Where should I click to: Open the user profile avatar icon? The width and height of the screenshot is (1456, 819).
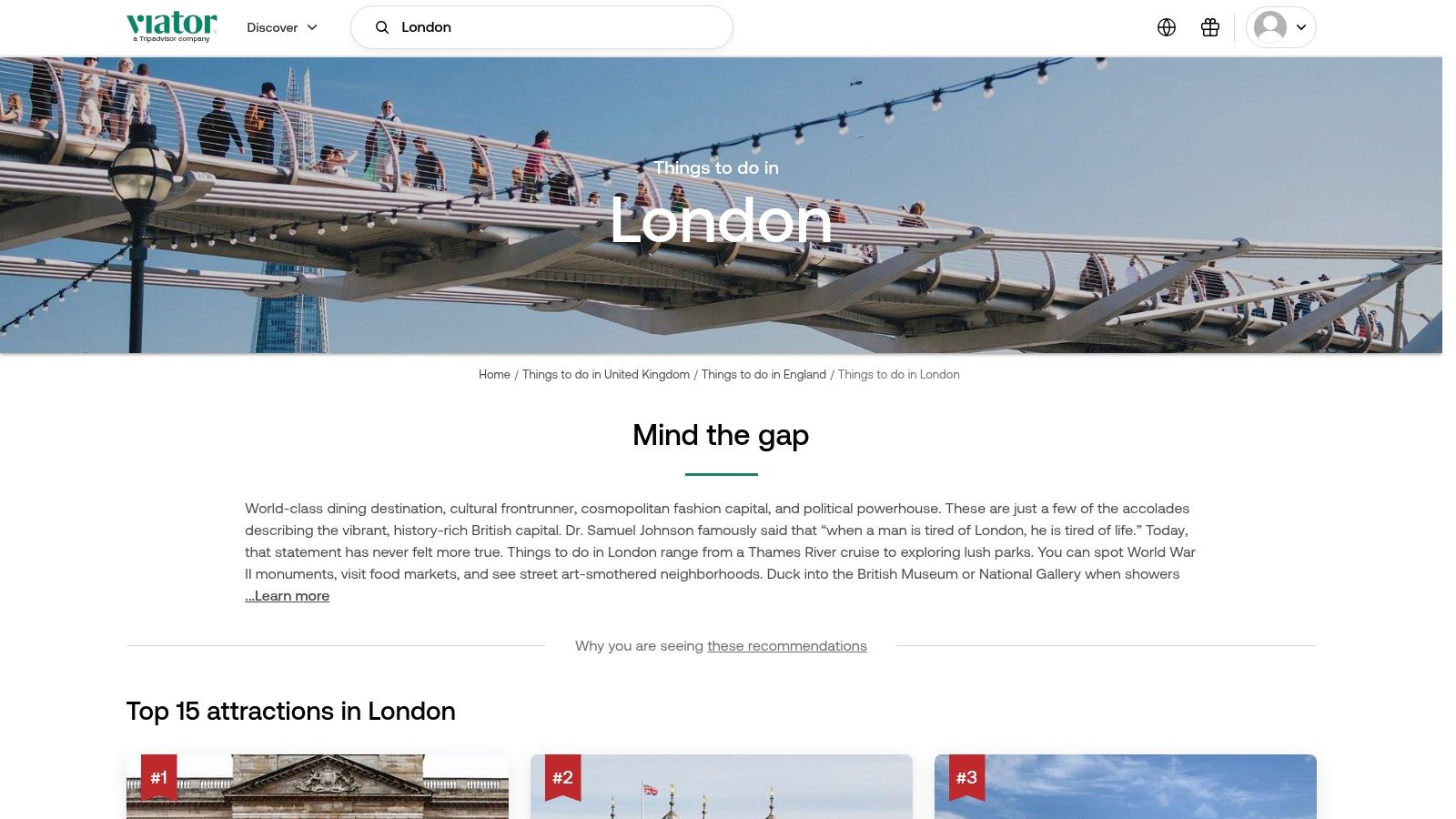(1270, 27)
